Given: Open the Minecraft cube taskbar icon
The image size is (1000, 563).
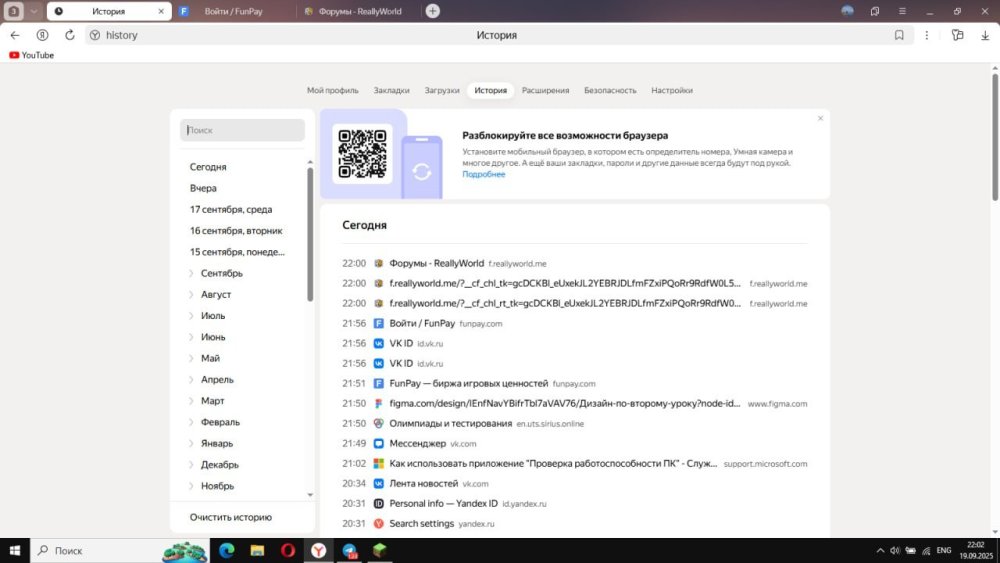Looking at the screenshot, I should point(379,550).
